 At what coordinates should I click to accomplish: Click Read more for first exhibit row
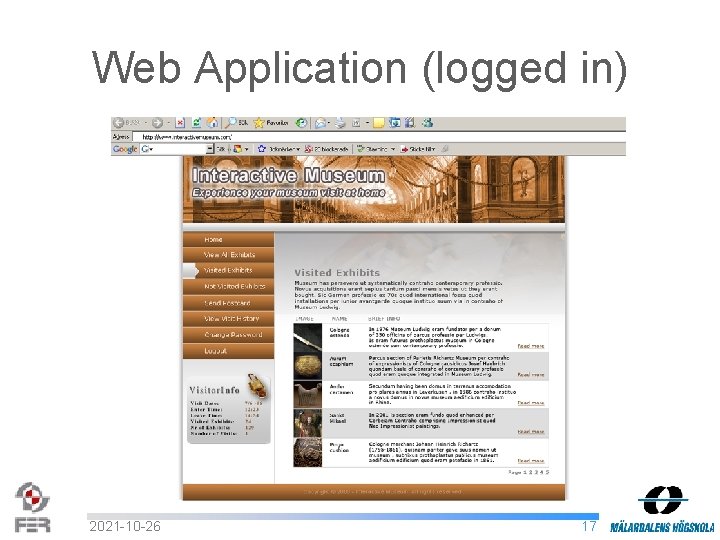[x=531, y=346]
